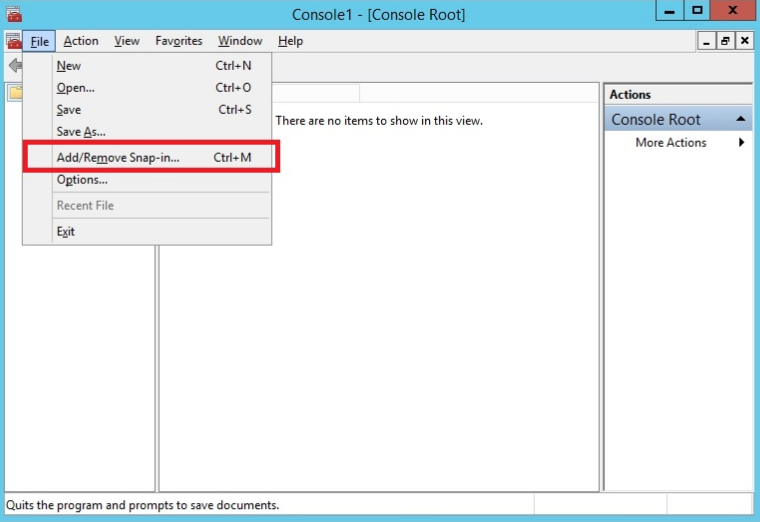Viewport: 760px width, 522px height.
Task: Click the console document icon beside File menu
Action: (13, 41)
